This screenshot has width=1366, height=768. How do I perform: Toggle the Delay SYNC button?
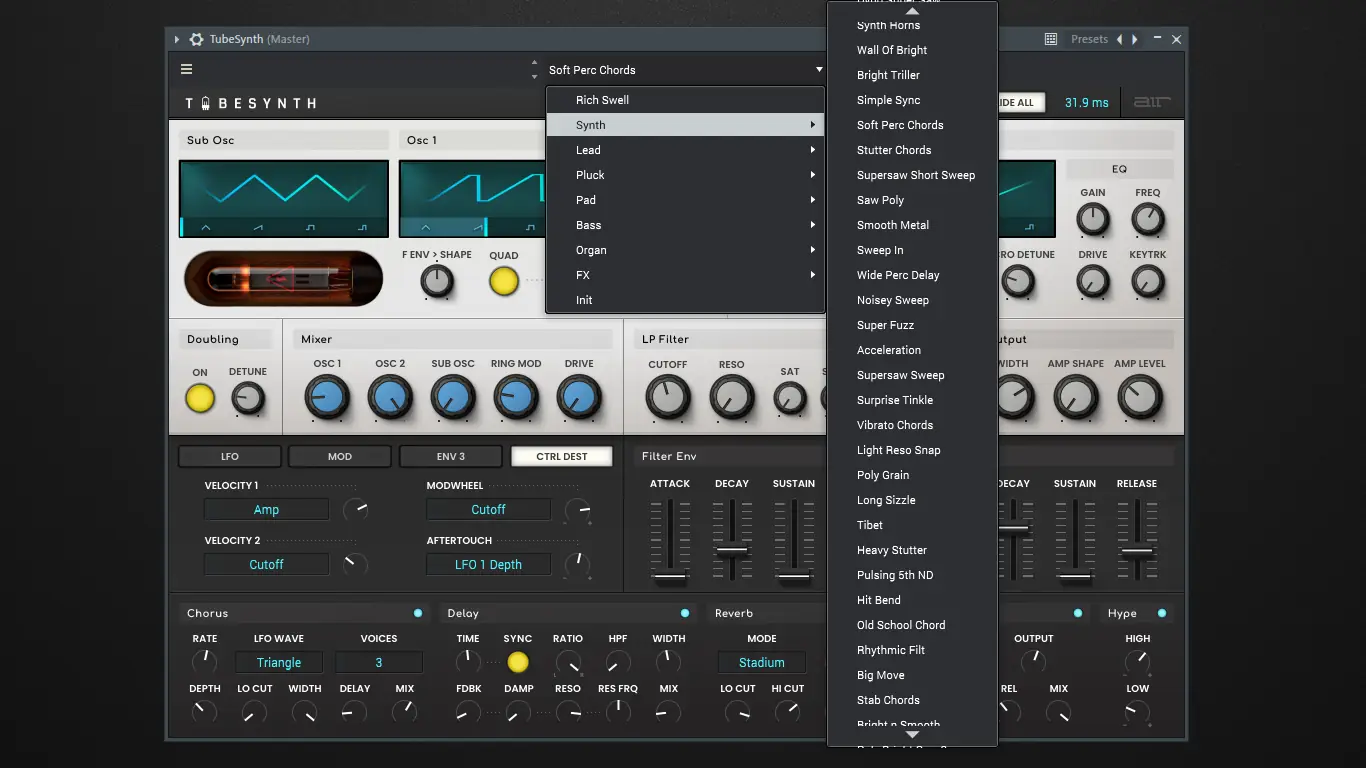click(x=518, y=662)
